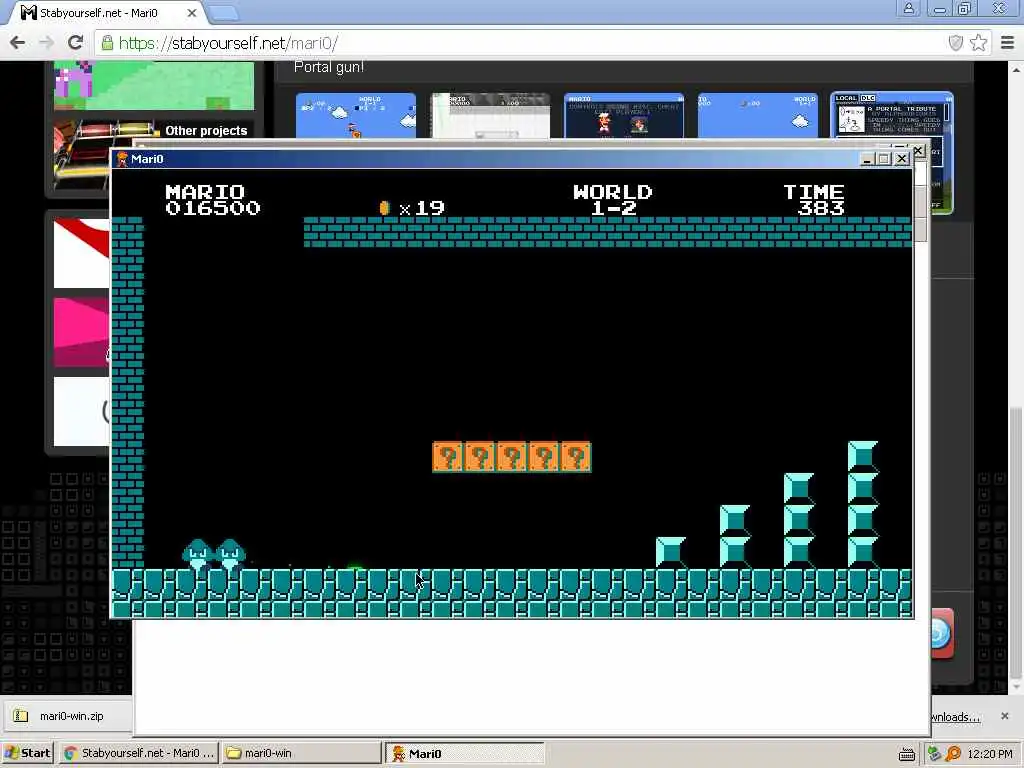Click the downloads link in download bar
This screenshot has height=768, width=1024.
pos(956,717)
